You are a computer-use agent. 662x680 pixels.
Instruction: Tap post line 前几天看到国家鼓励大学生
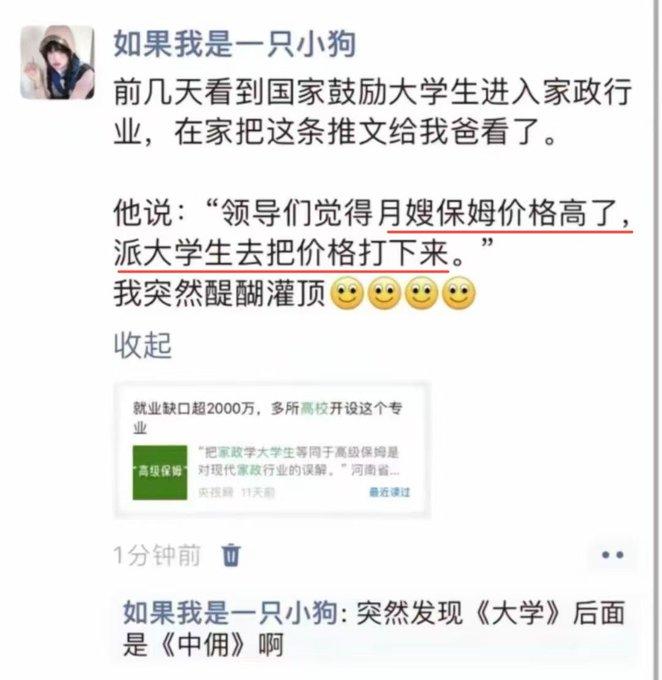click(x=373, y=92)
